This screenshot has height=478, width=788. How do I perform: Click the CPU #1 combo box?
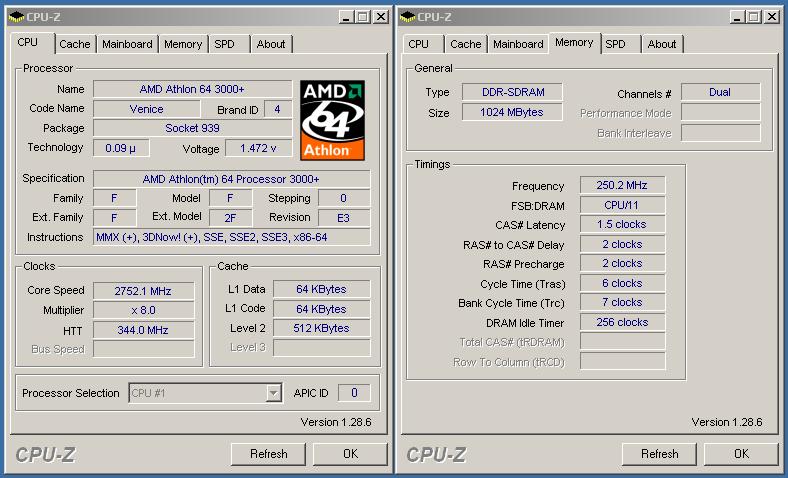(x=205, y=393)
